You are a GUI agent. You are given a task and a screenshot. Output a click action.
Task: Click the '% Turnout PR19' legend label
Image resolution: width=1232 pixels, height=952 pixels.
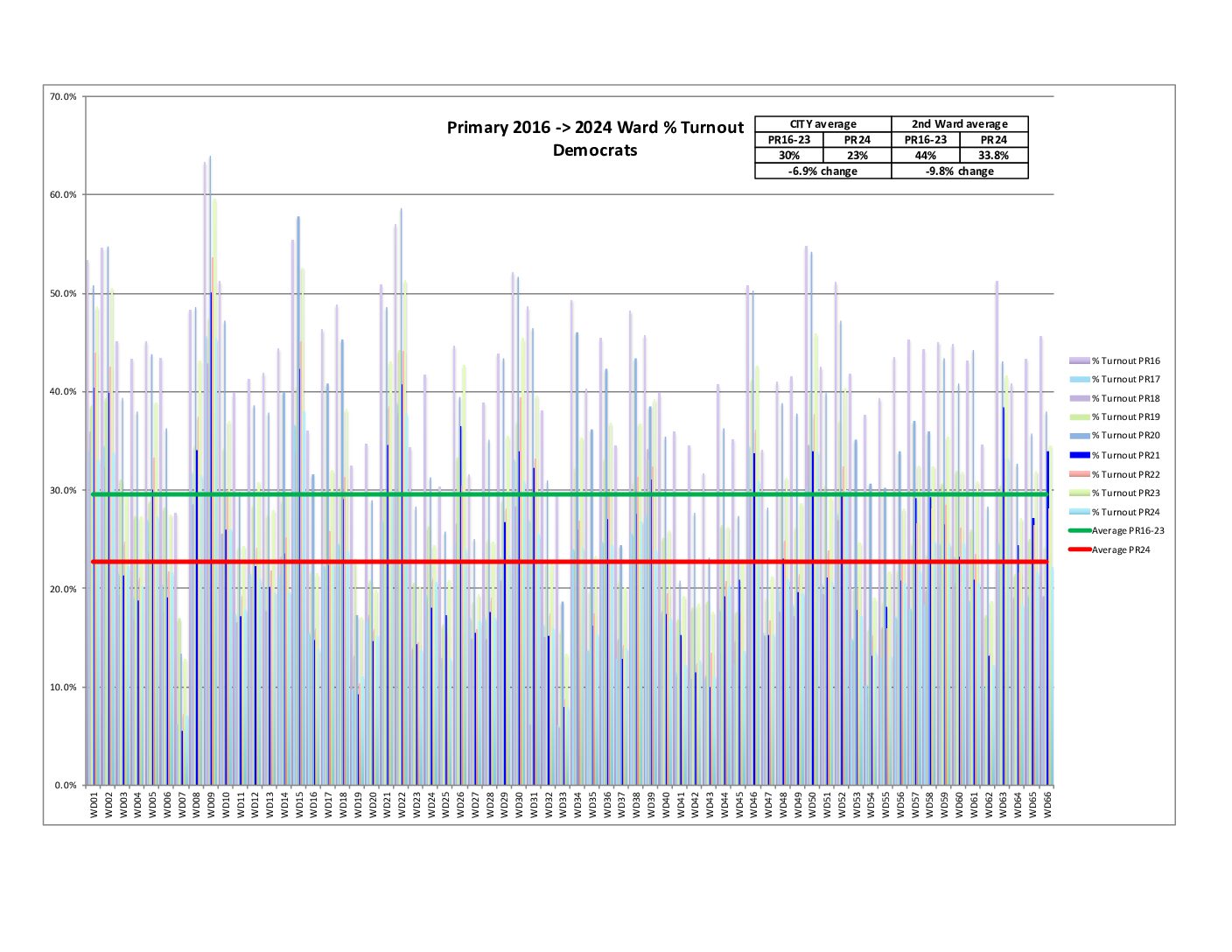[1125, 417]
